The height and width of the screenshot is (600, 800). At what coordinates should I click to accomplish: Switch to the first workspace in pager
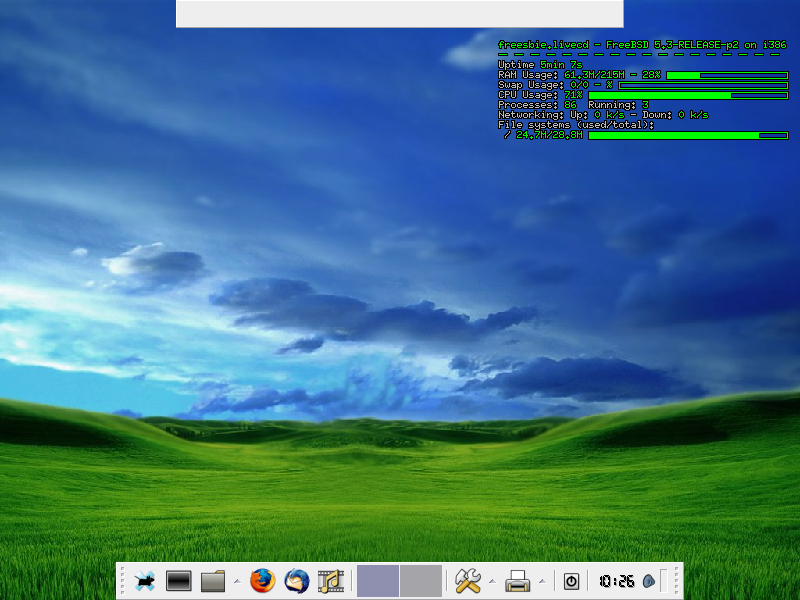click(x=378, y=581)
